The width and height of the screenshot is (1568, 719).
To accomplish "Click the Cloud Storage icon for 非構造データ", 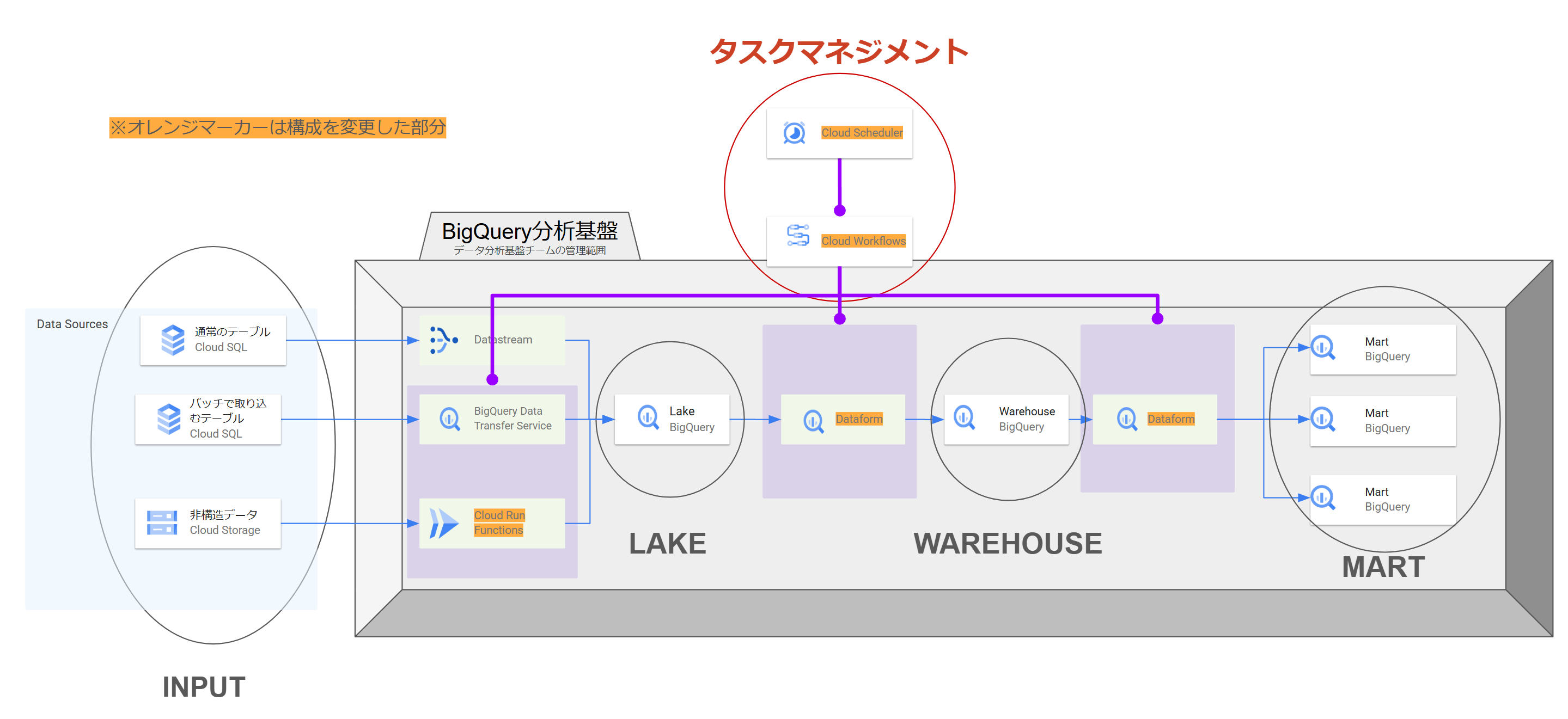I will 162,523.
